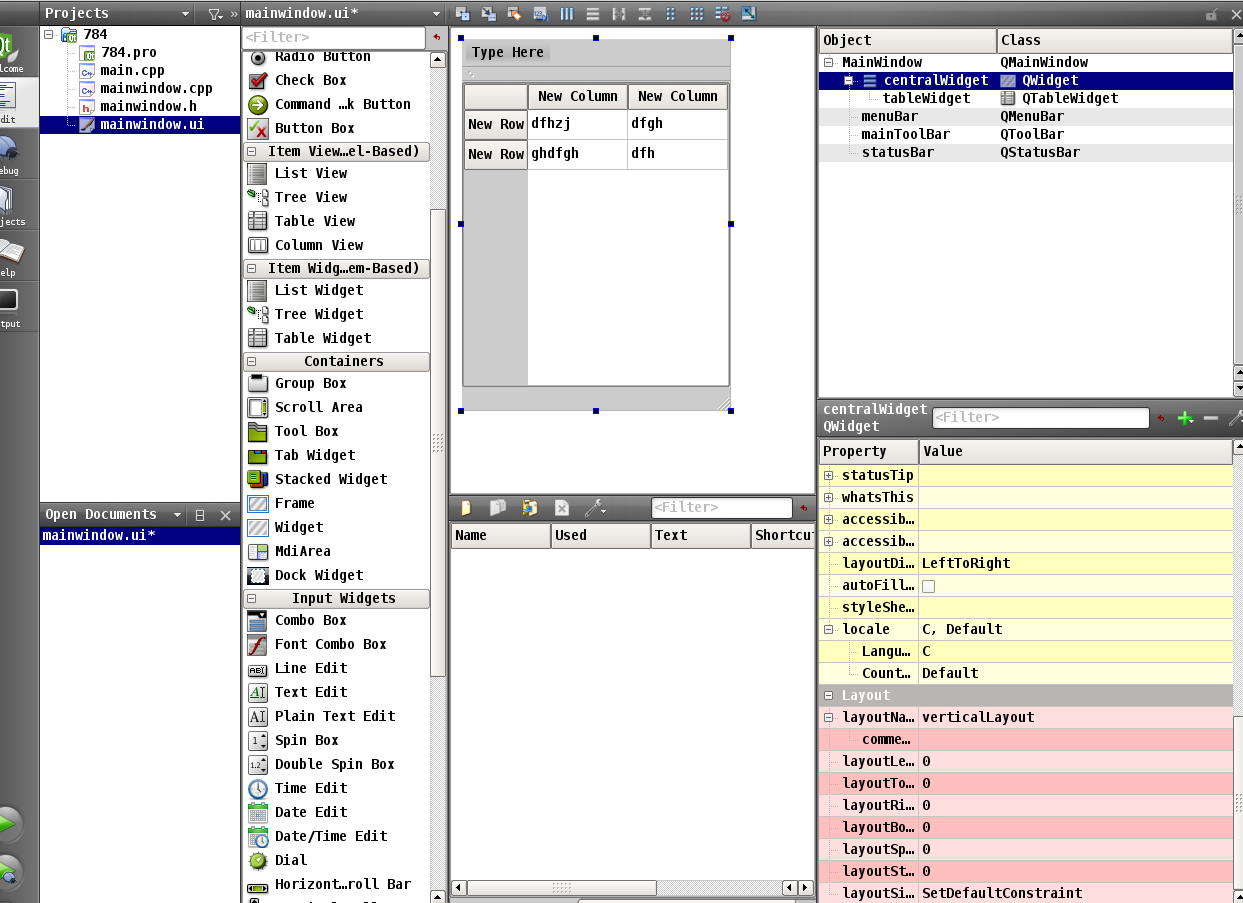Image resolution: width=1243 pixels, height=903 pixels.
Task: Click Copy icon in Action Editor
Action: click(x=497, y=508)
